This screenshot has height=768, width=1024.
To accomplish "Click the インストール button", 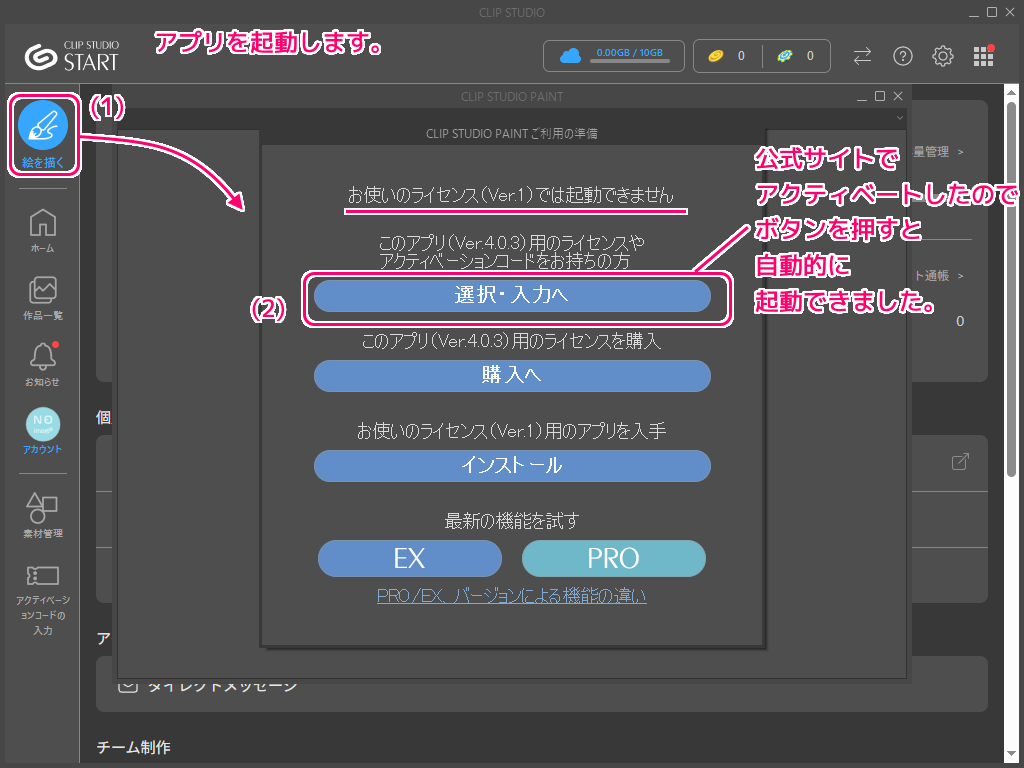I will tap(512, 466).
